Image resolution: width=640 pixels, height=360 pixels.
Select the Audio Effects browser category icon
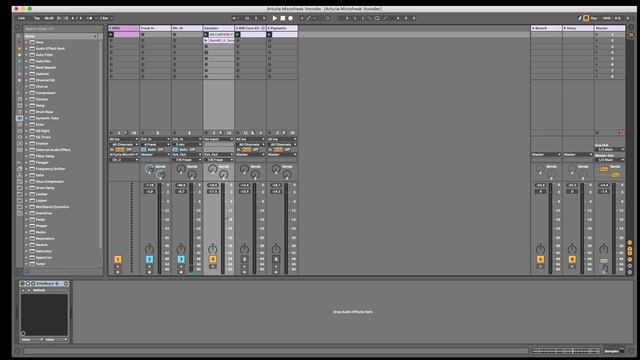[x=20, y=118]
